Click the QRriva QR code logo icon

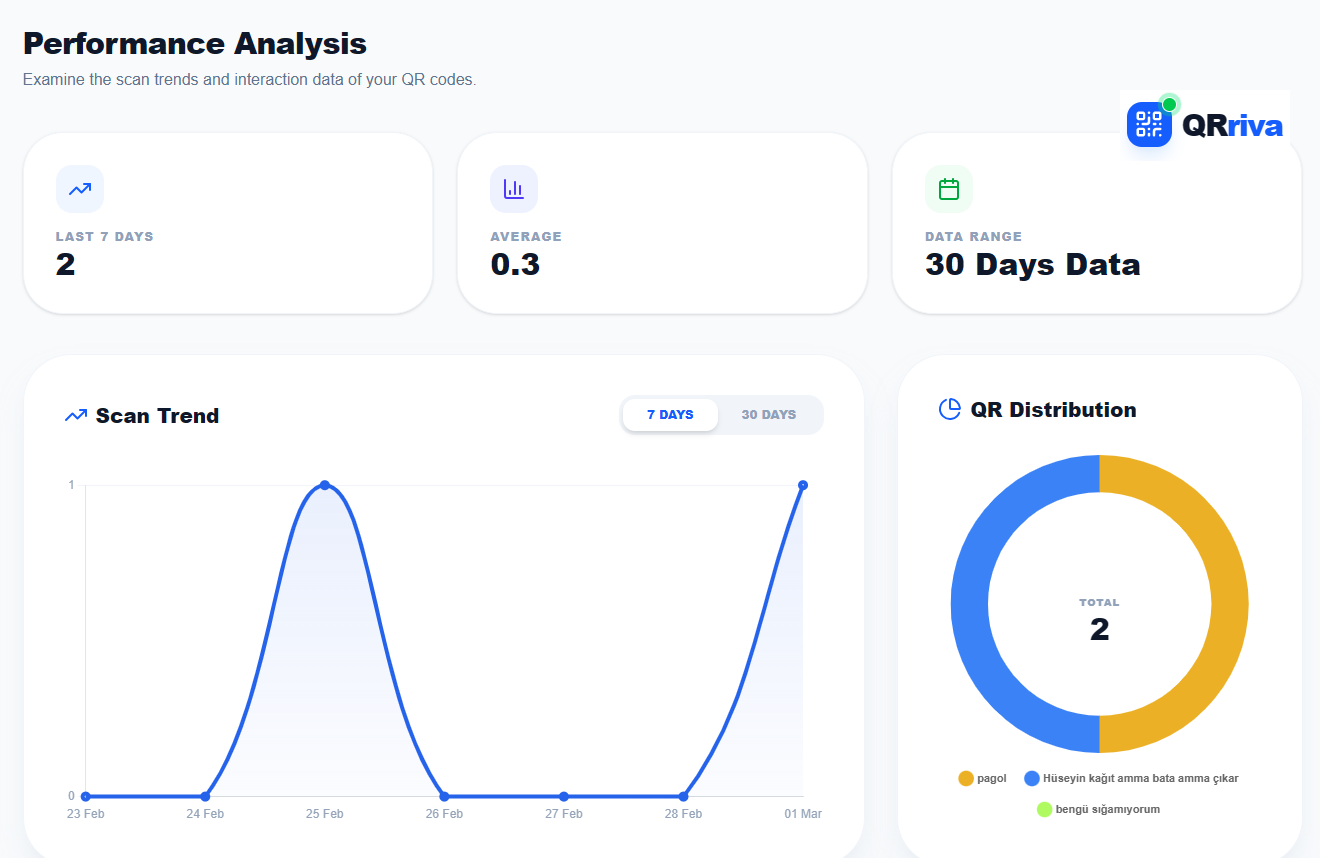(x=1149, y=124)
